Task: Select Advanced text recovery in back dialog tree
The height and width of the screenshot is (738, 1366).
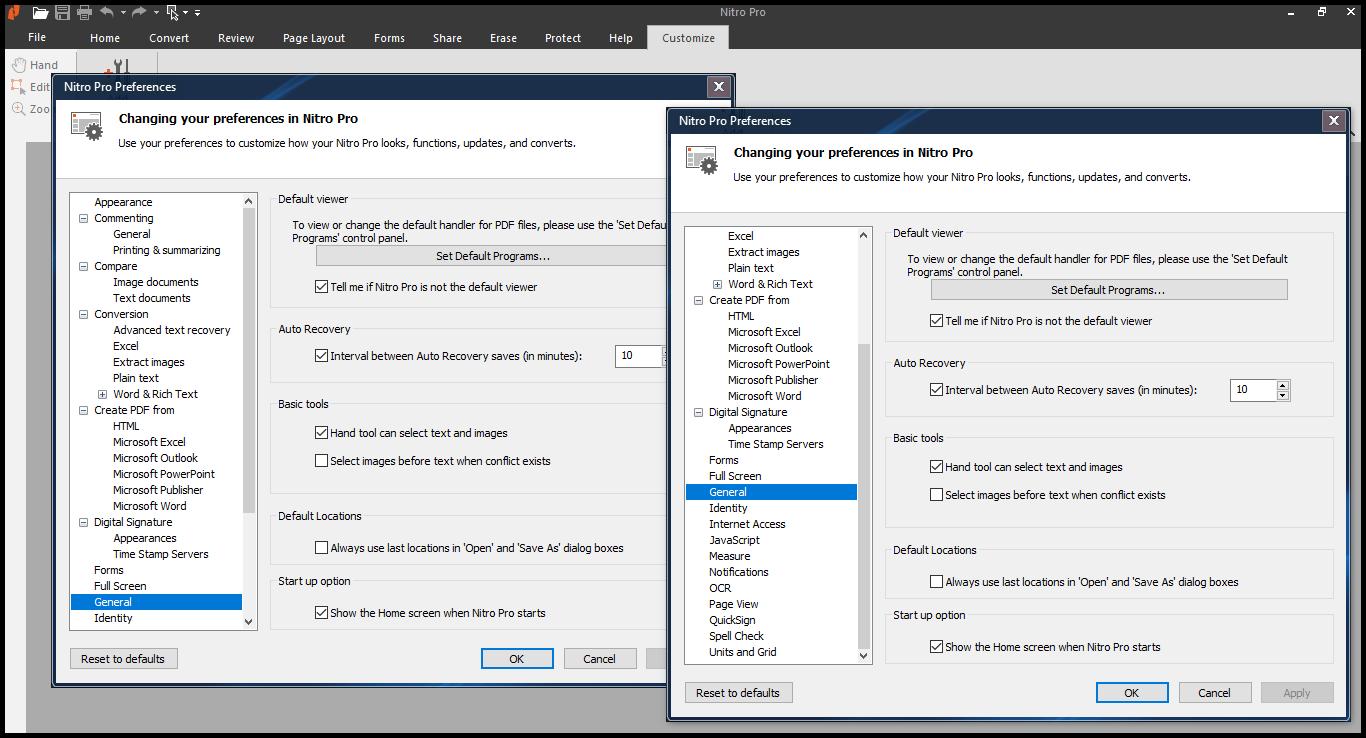Action: coord(172,330)
